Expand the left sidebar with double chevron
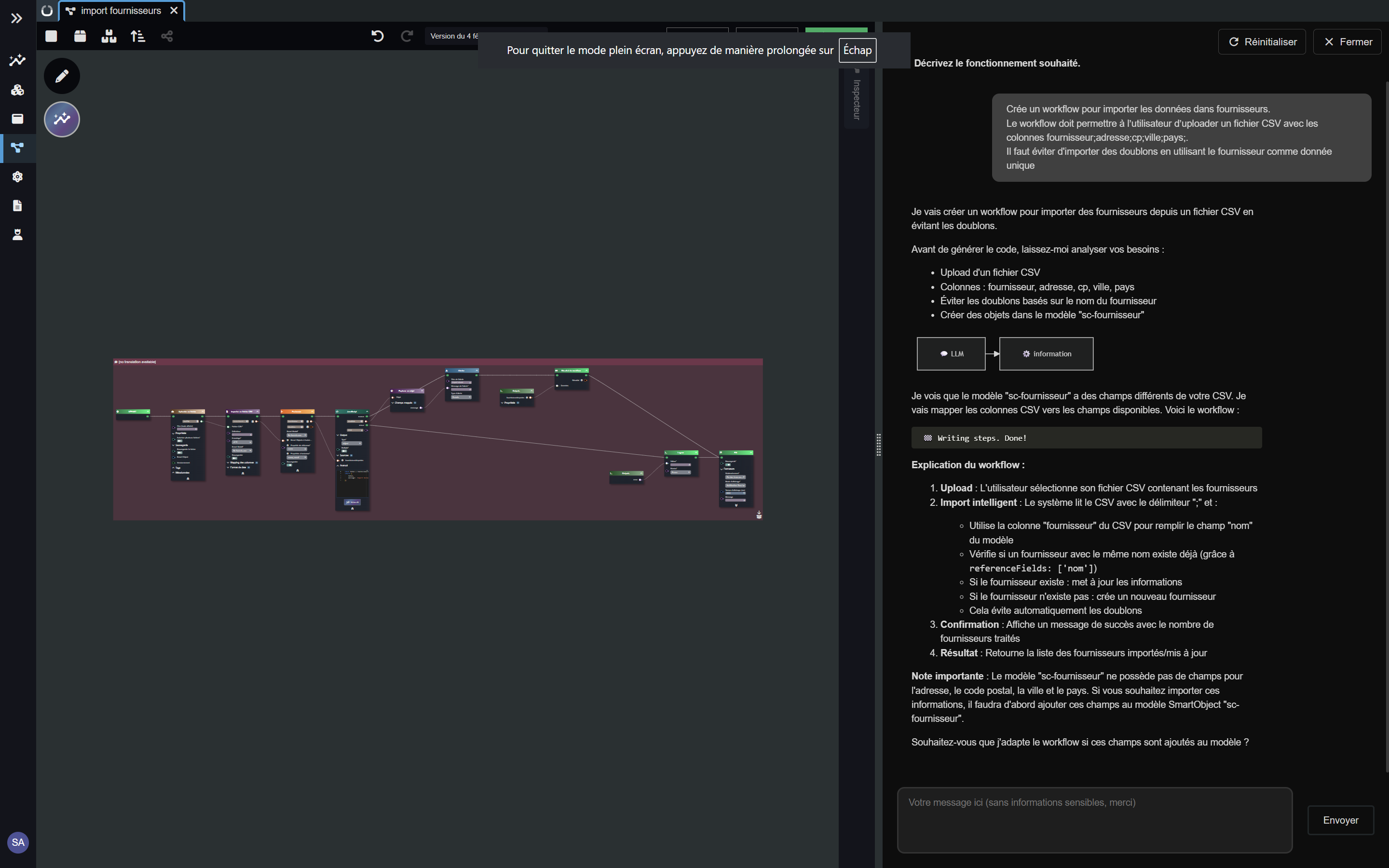The width and height of the screenshot is (1389, 868). [17, 18]
